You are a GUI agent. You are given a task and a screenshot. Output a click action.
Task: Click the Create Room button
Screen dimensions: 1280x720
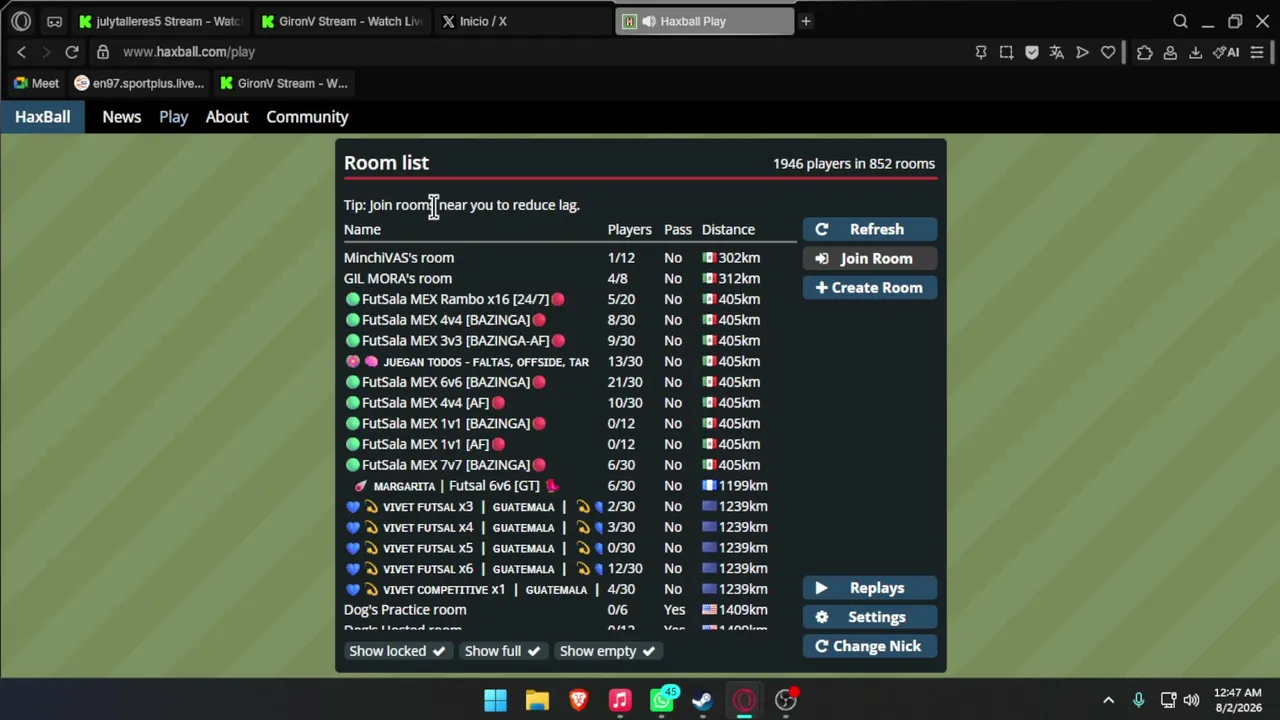click(x=870, y=288)
